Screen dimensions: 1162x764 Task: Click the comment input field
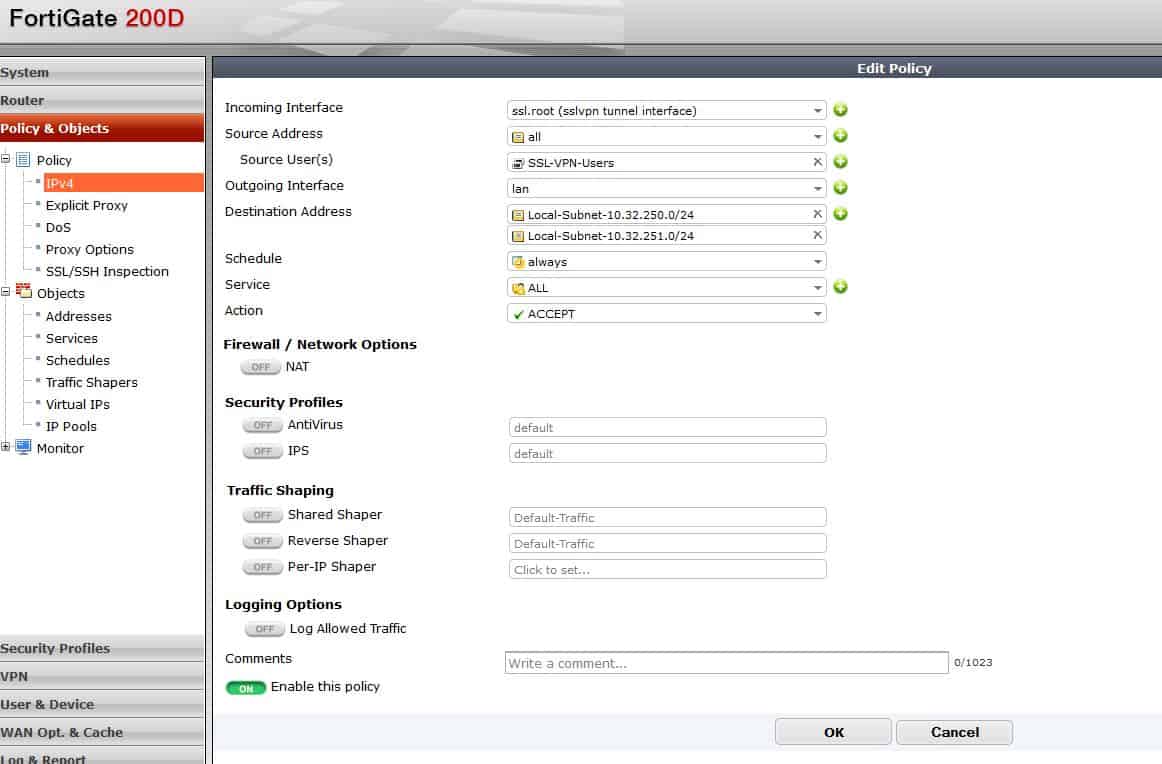[725, 662]
